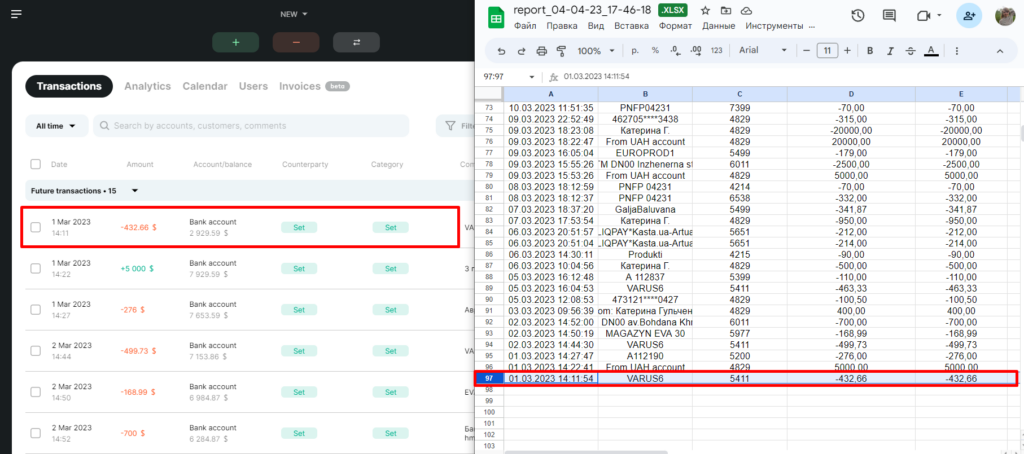Expand Future transactions • 15 section
Screen dimensions: 1024x454
[x=135, y=191]
